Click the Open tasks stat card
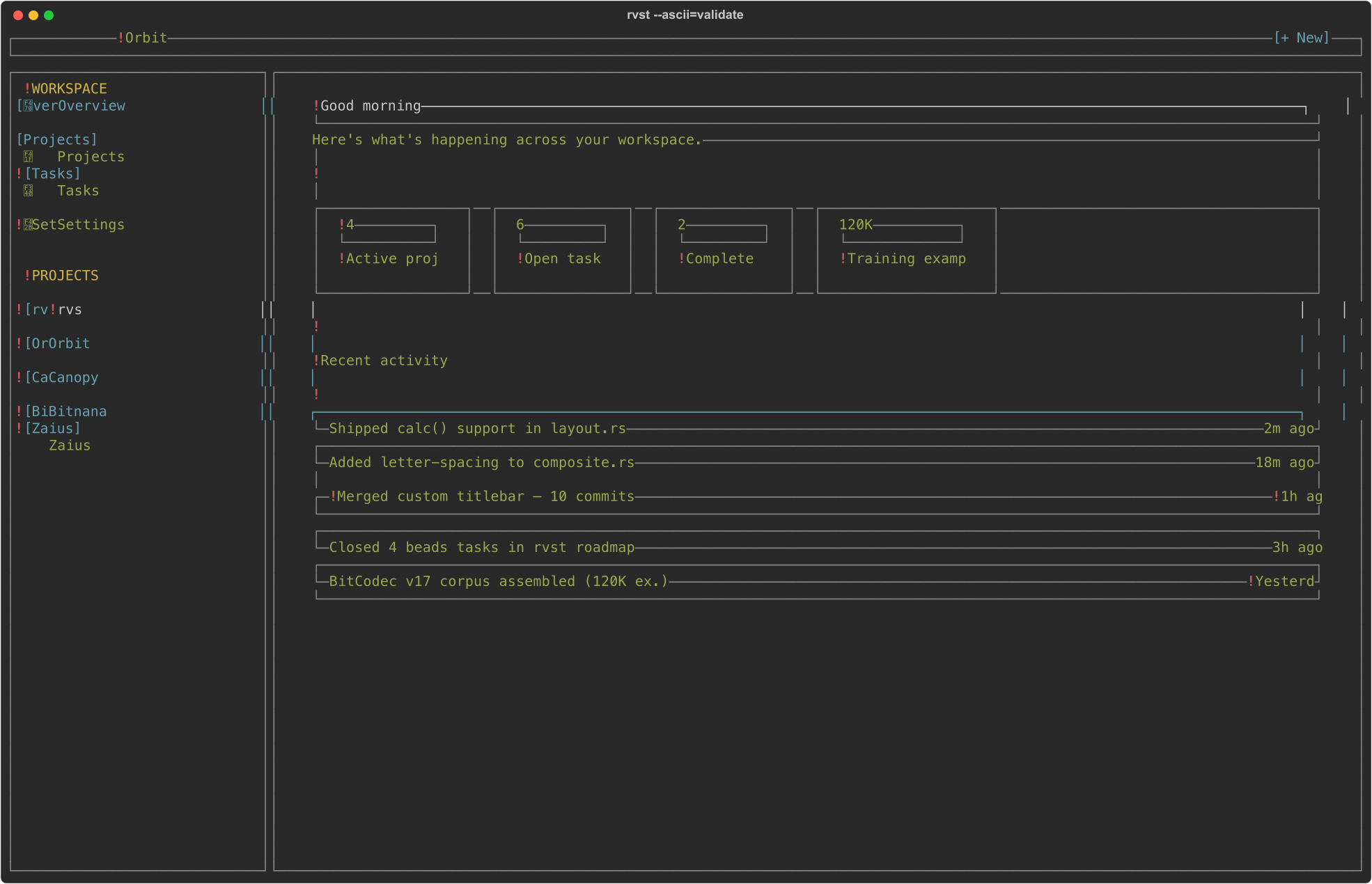Viewport: 1372px width, 884px height. (x=563, y=251)
